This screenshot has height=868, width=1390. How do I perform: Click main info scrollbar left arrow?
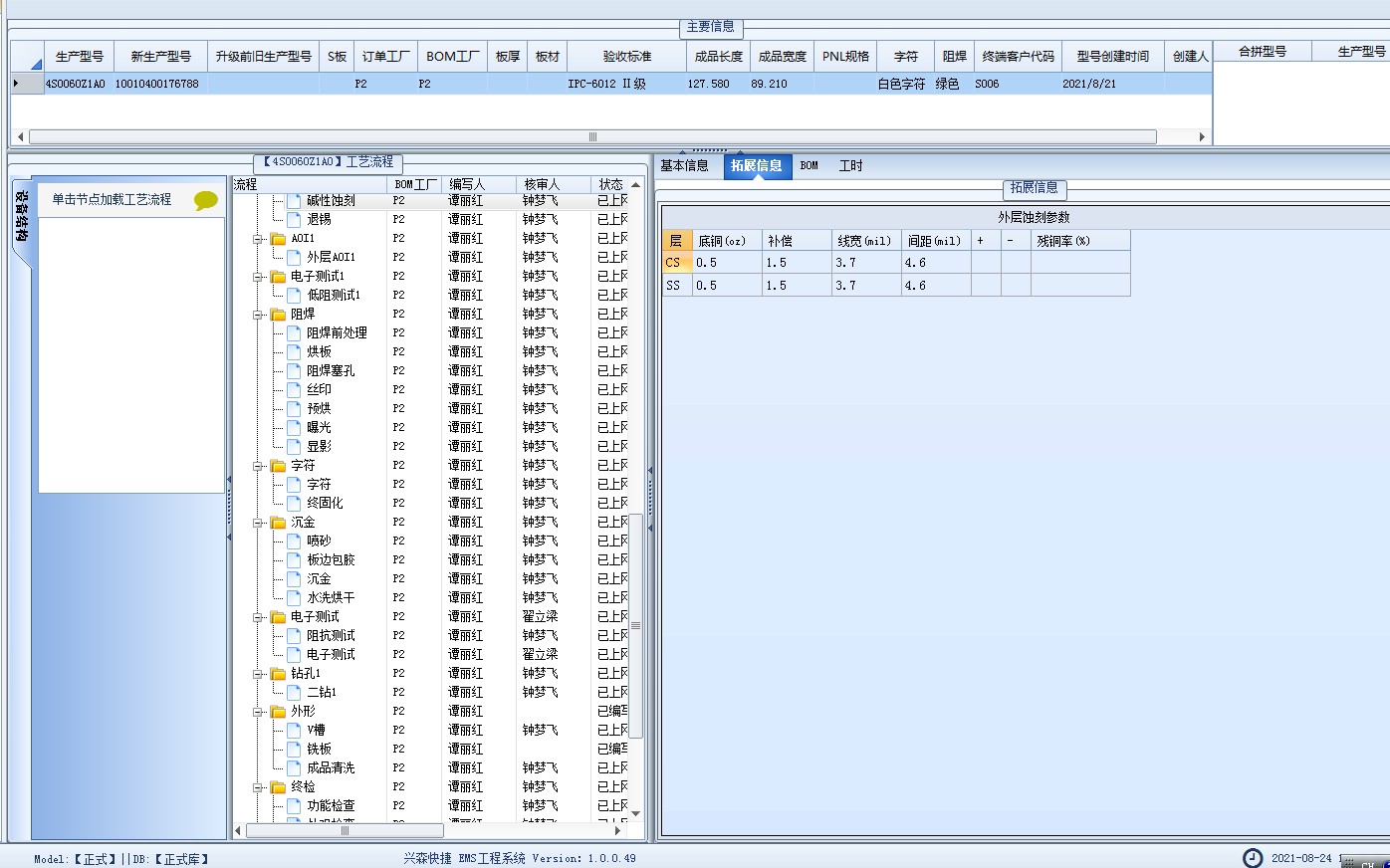coord(20,137)
